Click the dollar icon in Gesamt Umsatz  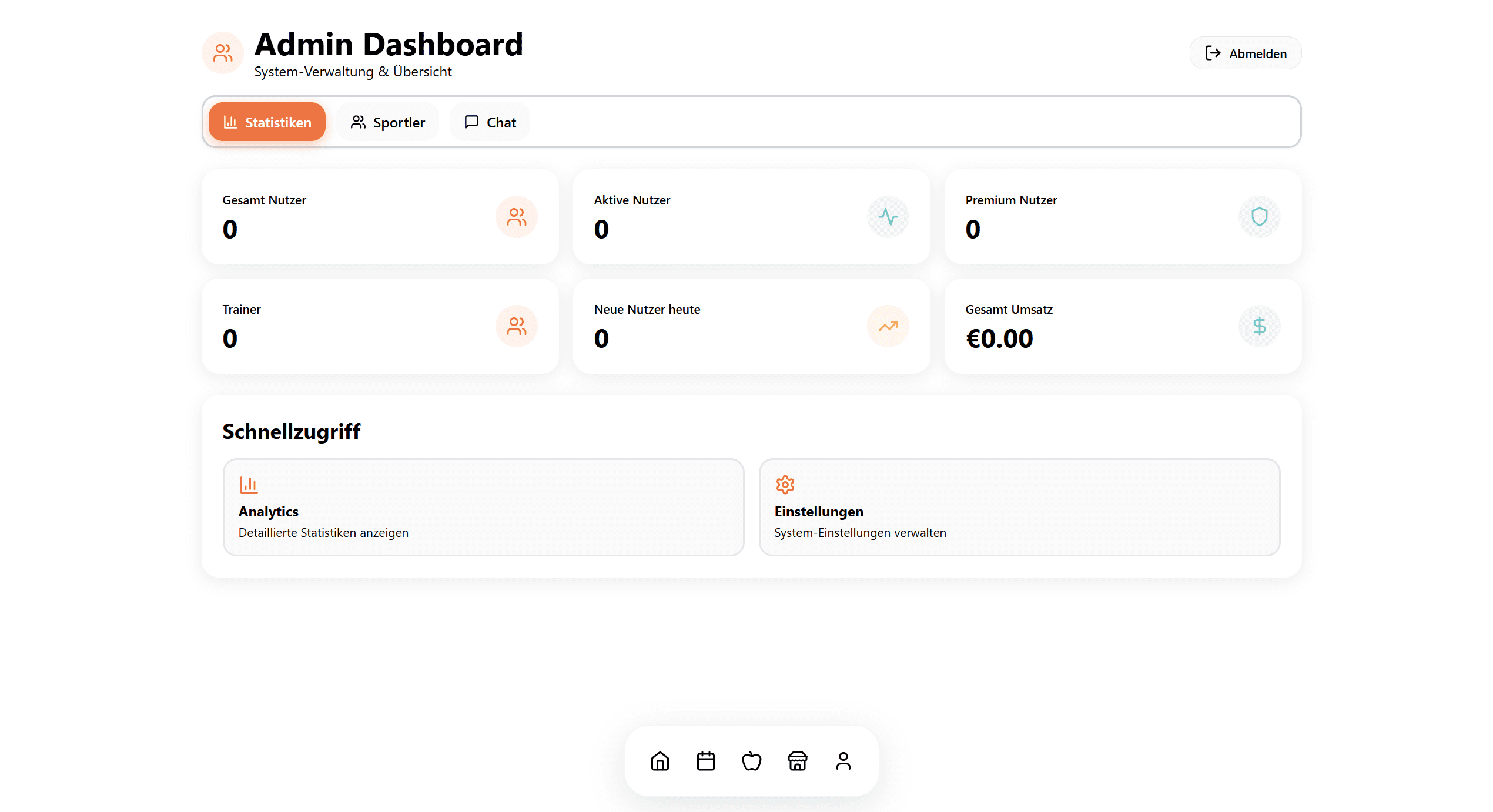pyautogui.click(x=1259, y=326)
